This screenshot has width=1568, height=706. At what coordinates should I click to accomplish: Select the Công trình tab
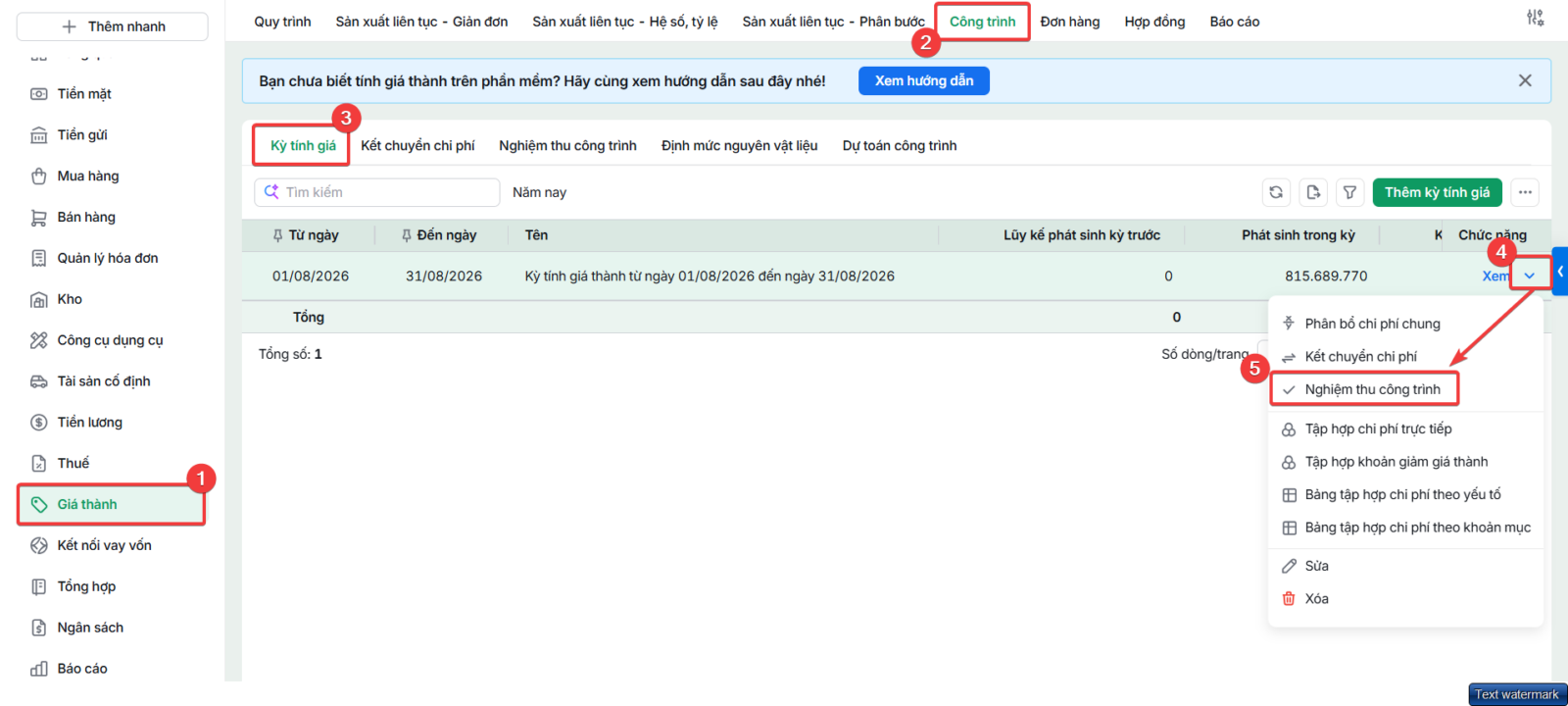[x=982, y=22]
